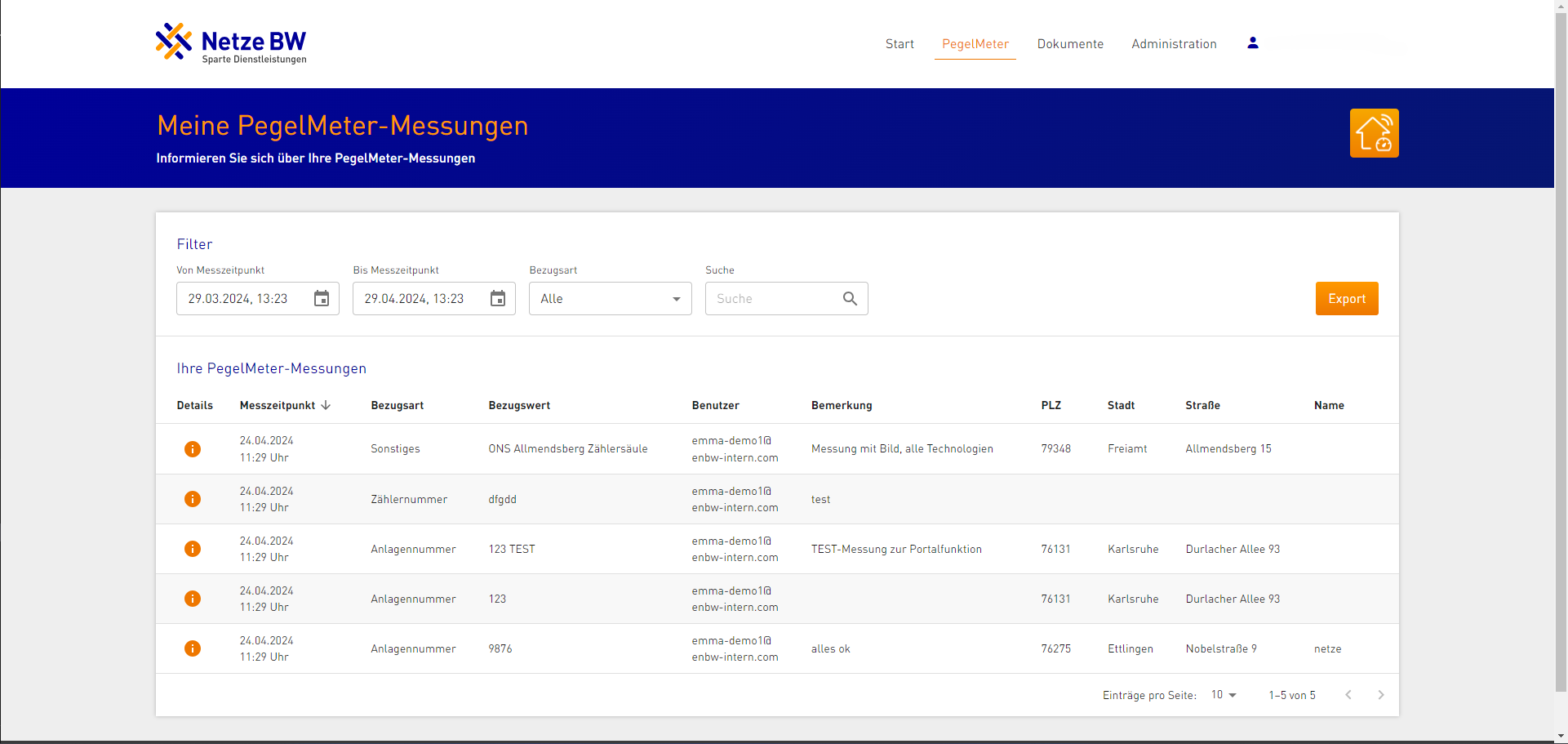Open the Einträge pro Seite selector
Viewport: 1568px width, 744px height.
[x=1224, y=695]
